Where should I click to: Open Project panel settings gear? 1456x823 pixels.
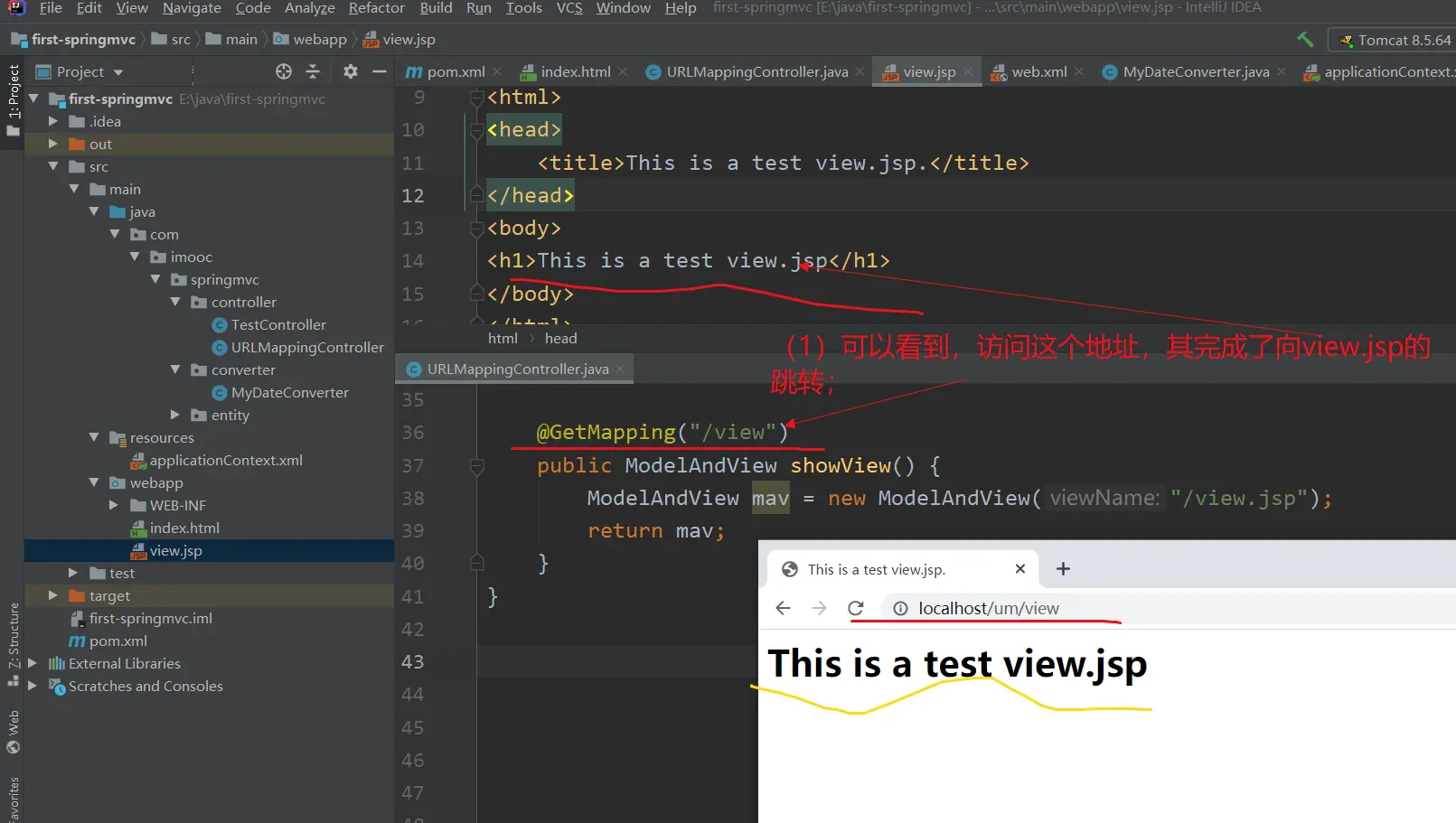[351, 71]
